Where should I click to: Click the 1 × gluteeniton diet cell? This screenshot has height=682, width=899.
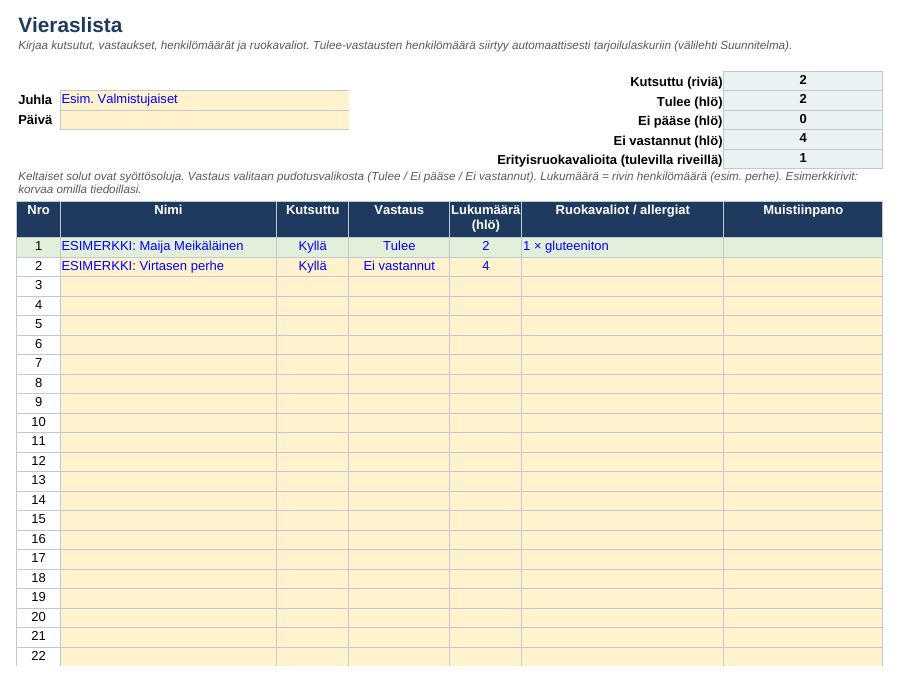pos(622,246)
